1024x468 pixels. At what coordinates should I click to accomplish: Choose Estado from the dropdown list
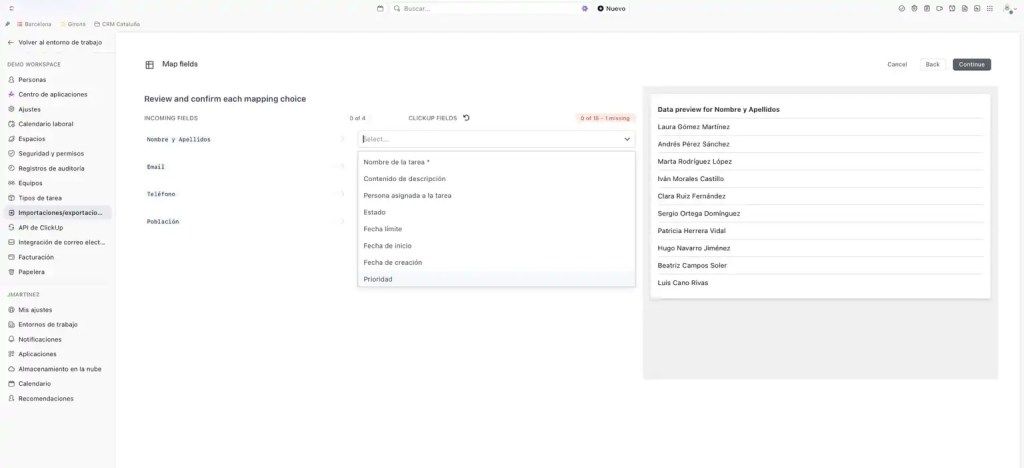(496, 212)
